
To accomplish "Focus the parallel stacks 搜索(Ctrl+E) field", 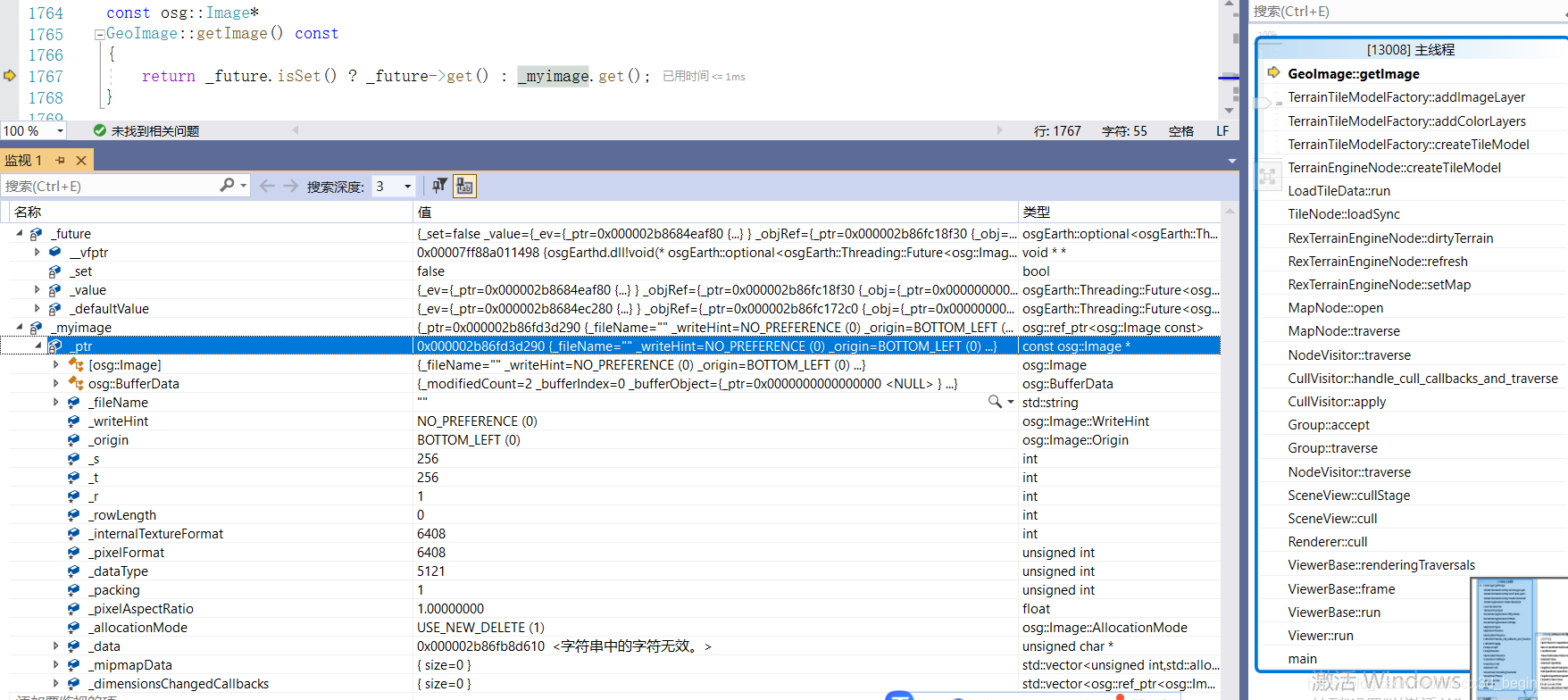I will pos(1408,12).
